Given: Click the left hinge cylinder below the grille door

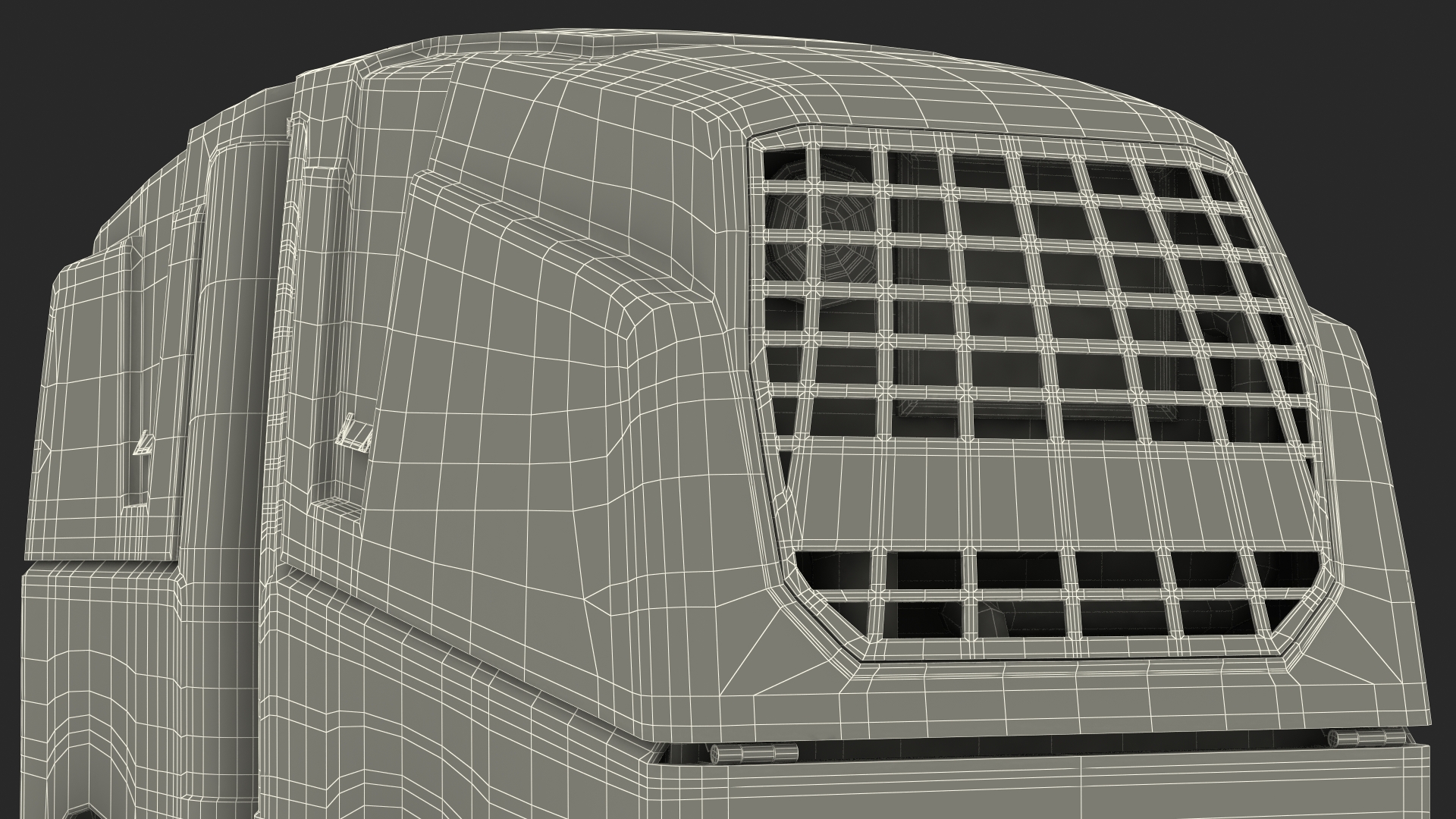Looking at the screenshot, I should [x=754, y=753].
